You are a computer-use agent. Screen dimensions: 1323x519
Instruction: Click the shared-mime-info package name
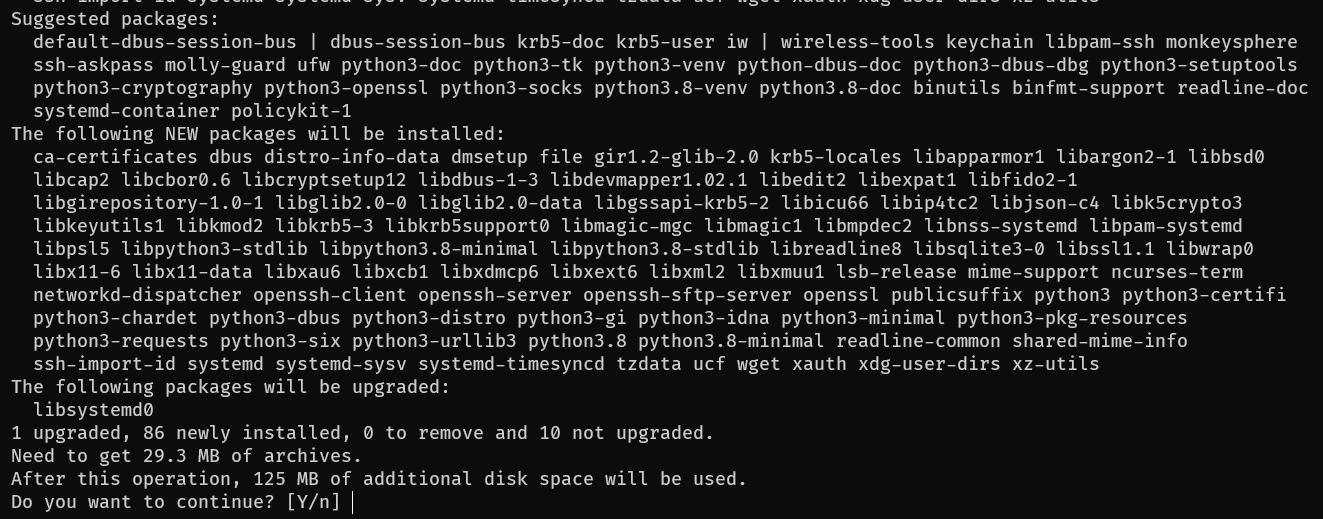click(1110, 341)
